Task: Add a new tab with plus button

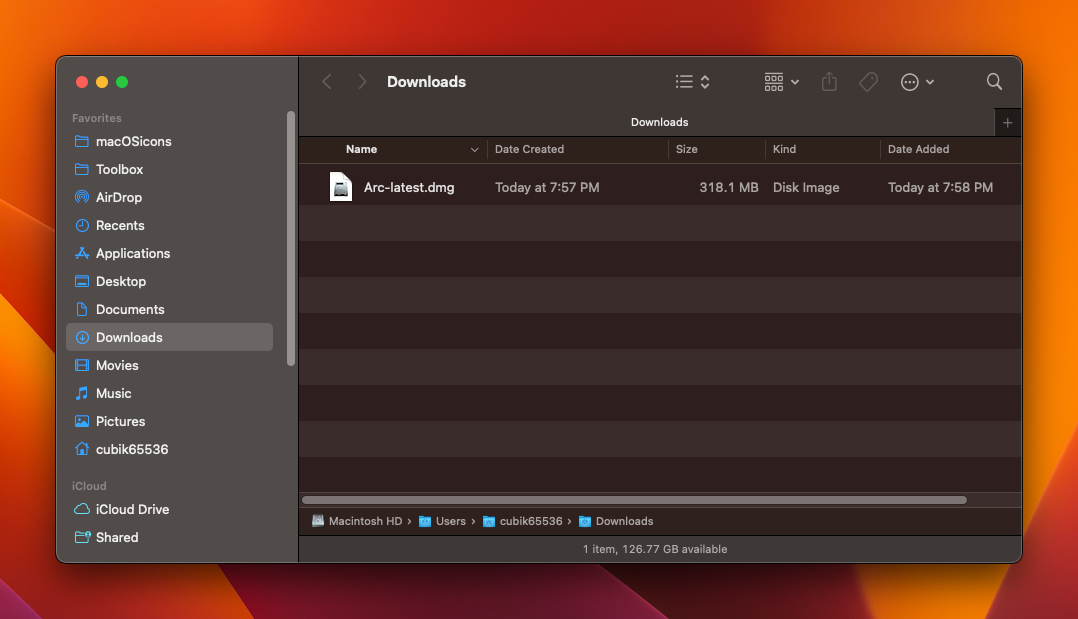Action: tap(1007, 122)
